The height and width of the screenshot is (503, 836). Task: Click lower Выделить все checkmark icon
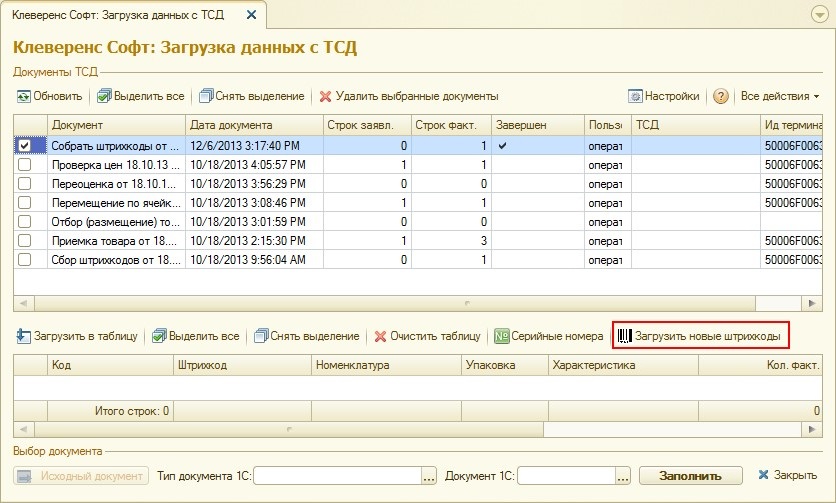[159, 336]
